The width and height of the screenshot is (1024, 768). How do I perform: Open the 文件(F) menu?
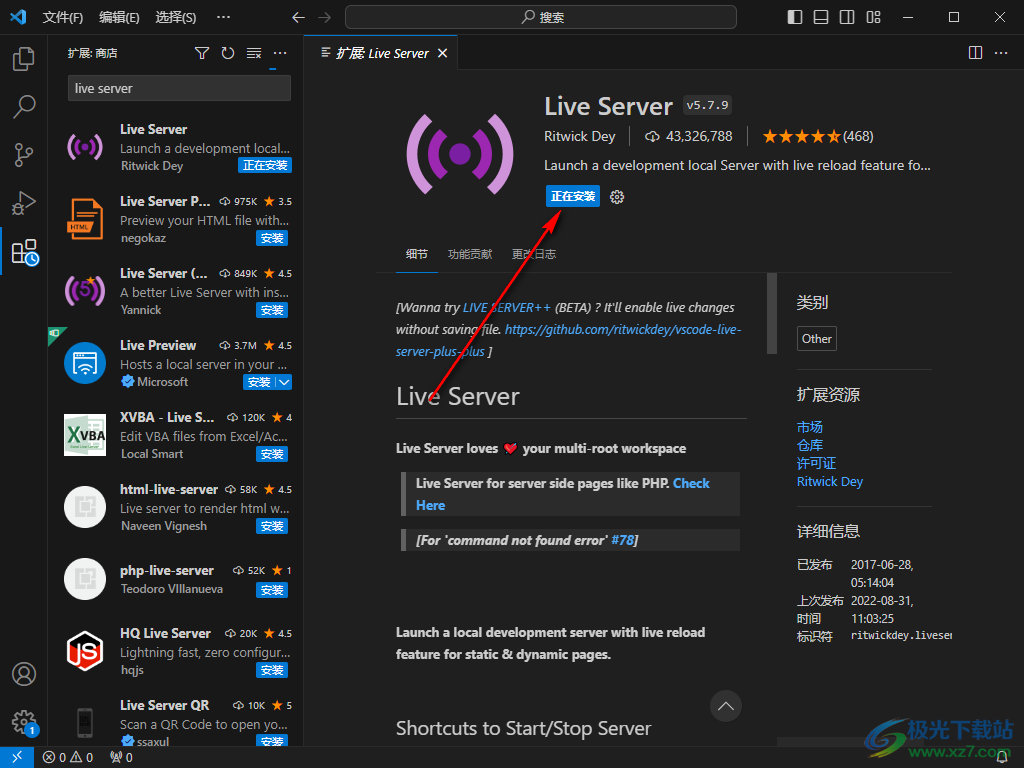(63, 17)
